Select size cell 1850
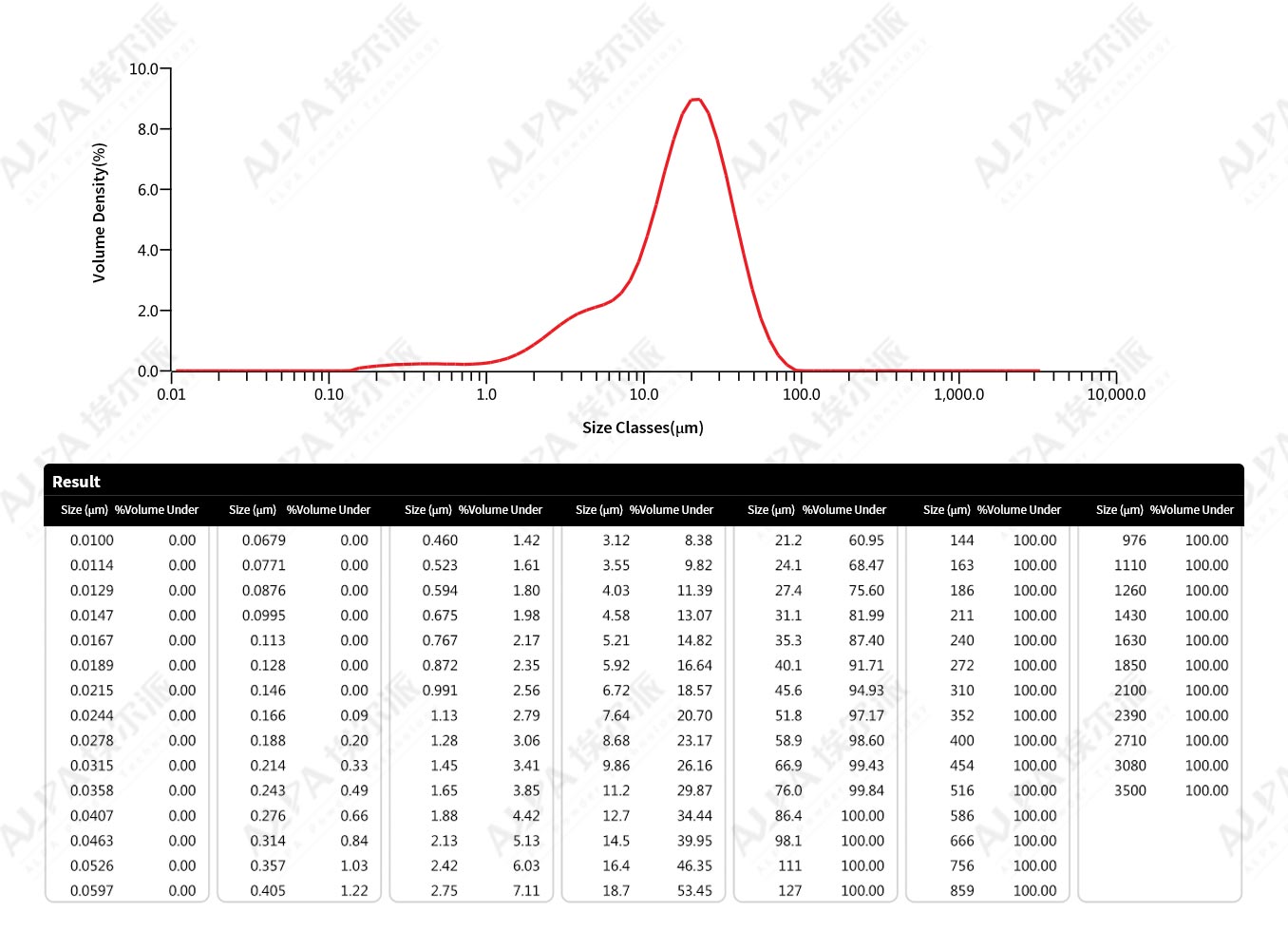 1130,666
